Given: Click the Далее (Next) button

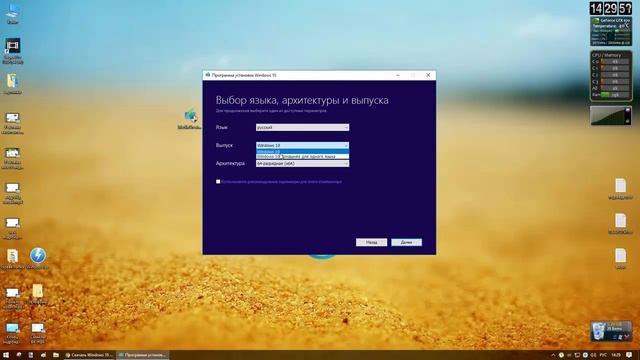Looking at the screenshot, I should point(407,242).
